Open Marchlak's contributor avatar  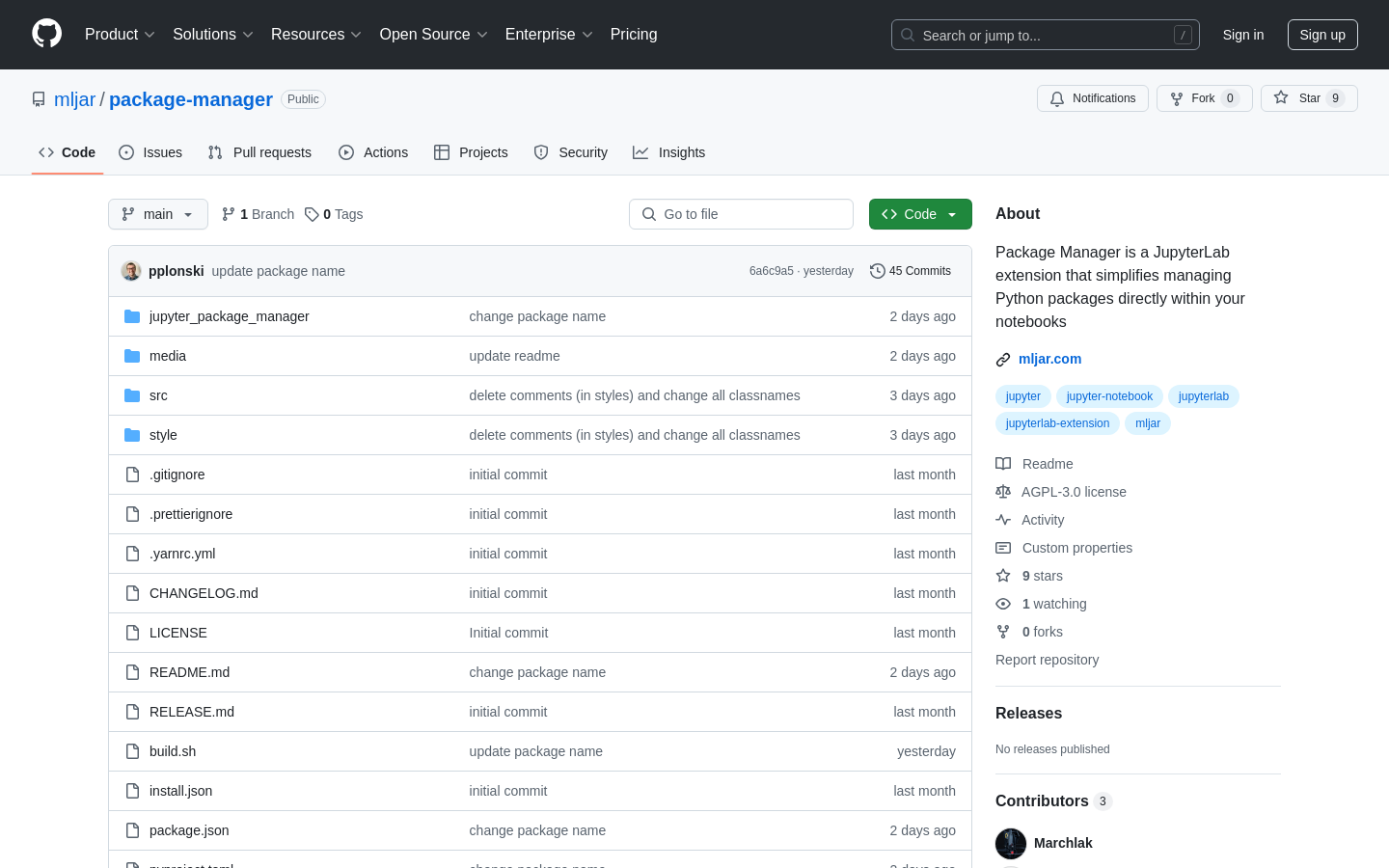[x=1011, y=844]
